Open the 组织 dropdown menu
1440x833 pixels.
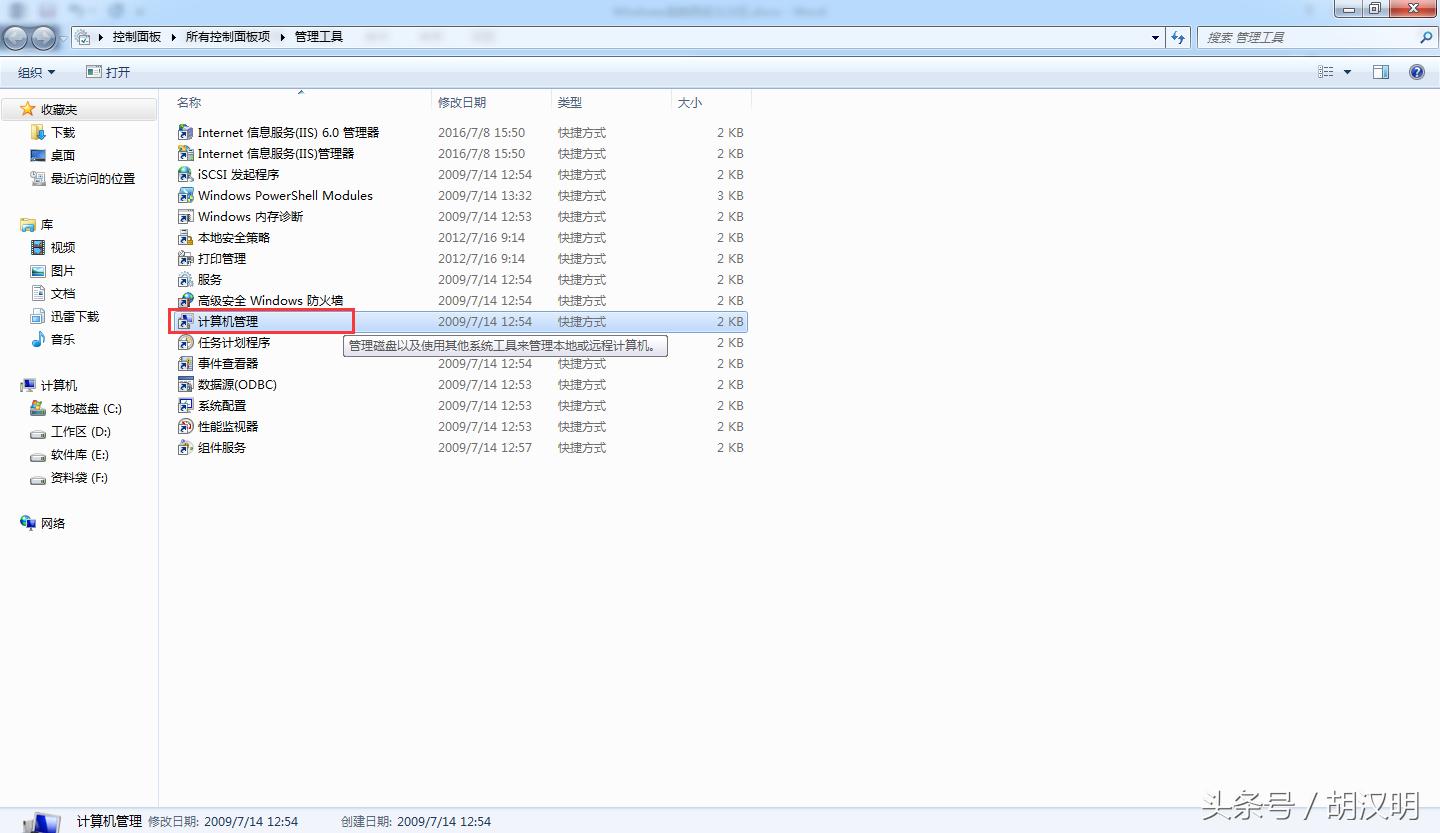37,72
